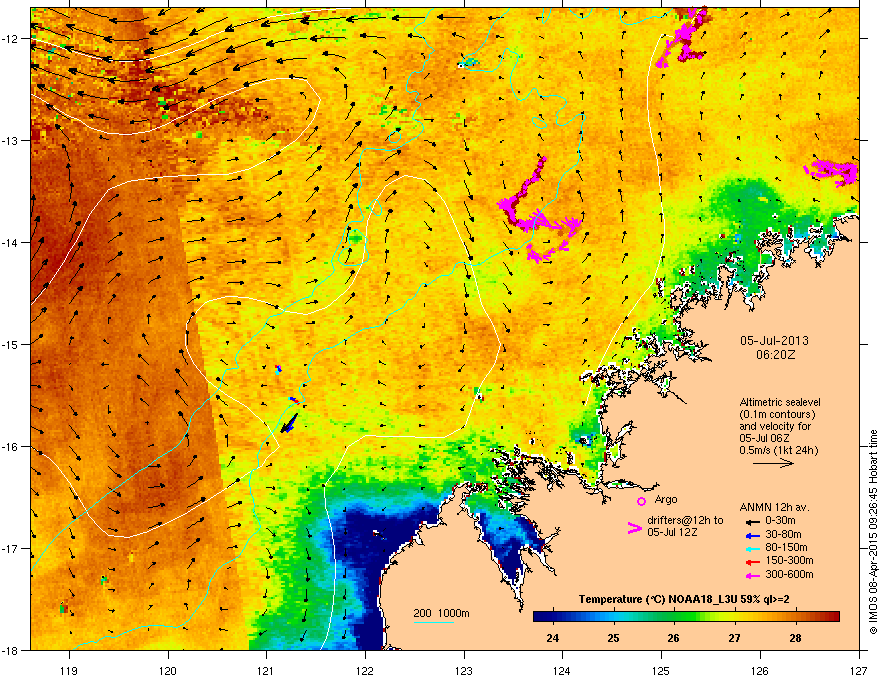Image resolution: width=880 pixels, height=680 pixels.
Task: Click colorbar tick value 27
Action: point(734,638)
